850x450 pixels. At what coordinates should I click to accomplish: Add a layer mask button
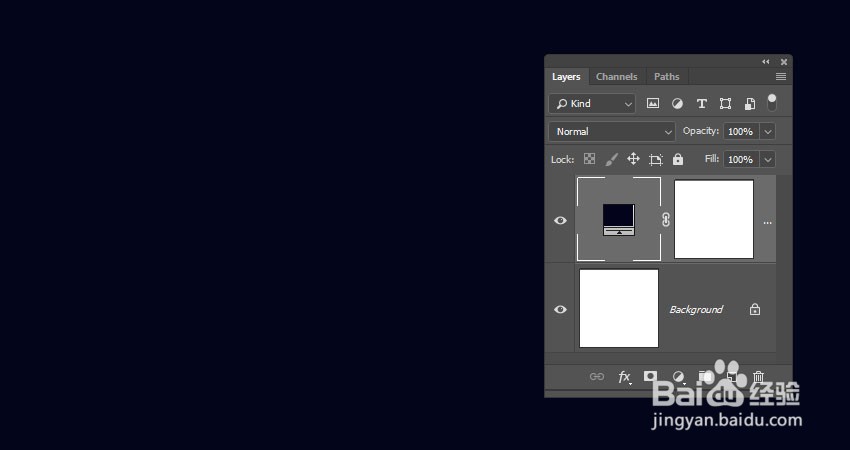click(x=651, y=376)
